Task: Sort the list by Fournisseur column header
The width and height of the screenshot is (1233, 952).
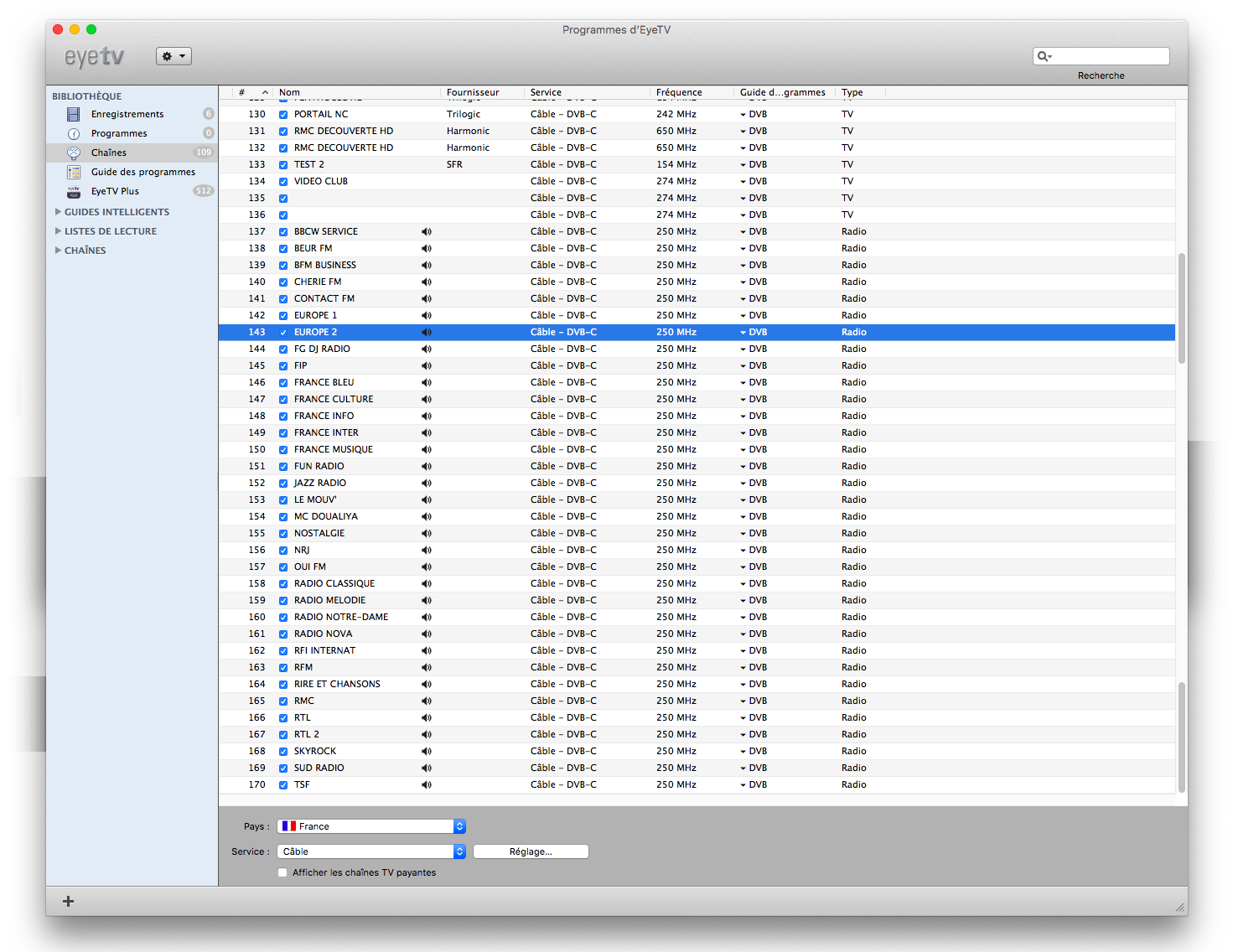Action: pos(473,92)
